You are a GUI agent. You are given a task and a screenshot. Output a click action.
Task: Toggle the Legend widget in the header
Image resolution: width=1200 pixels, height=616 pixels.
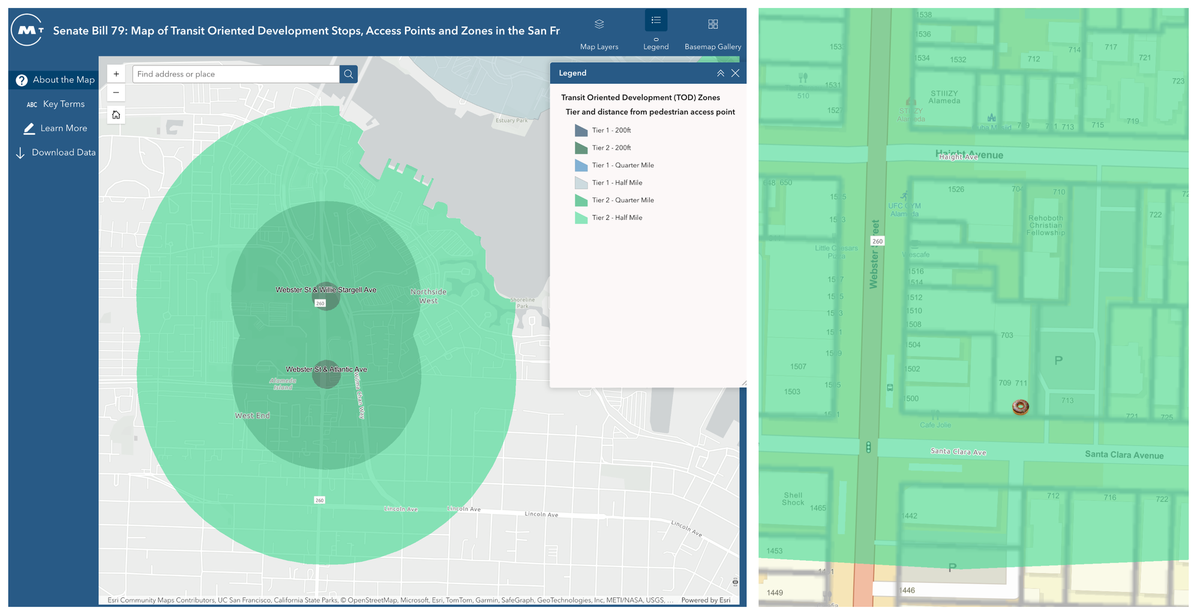click(656, 32)
